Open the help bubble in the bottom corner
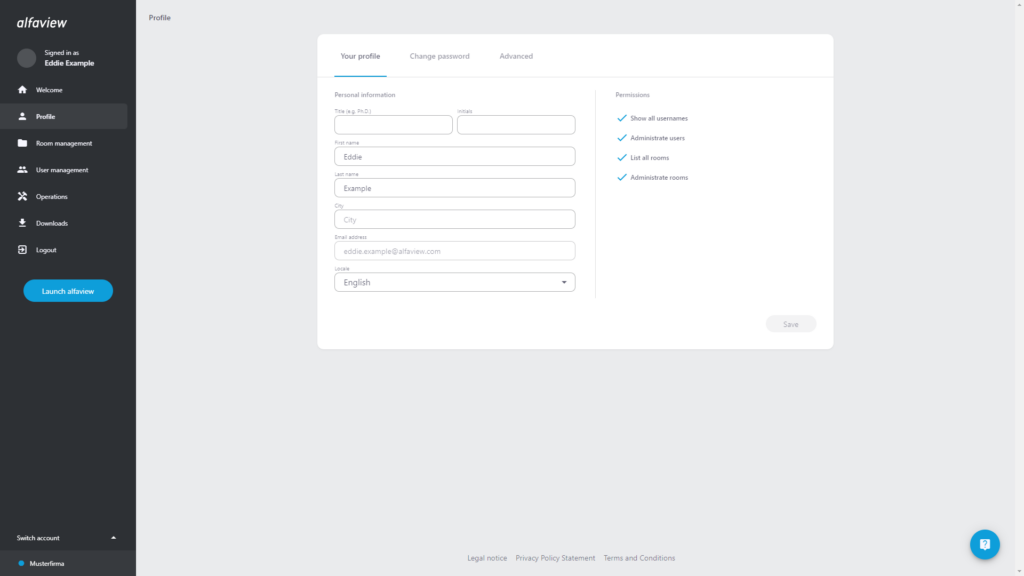The width and height of the screenshot is (1024, 576). click(x=984, y=544)
